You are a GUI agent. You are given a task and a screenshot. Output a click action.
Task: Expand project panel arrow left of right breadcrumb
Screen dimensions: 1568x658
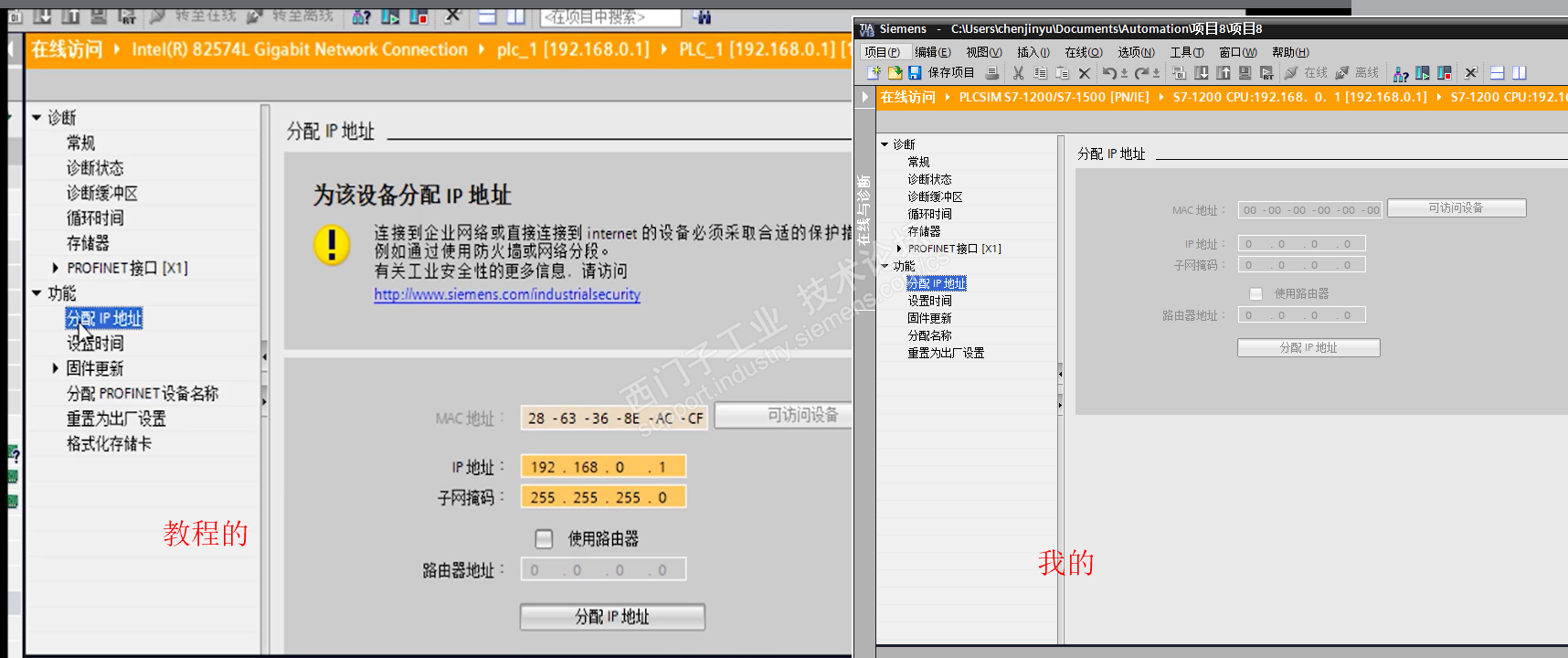[x=865, y=97]
